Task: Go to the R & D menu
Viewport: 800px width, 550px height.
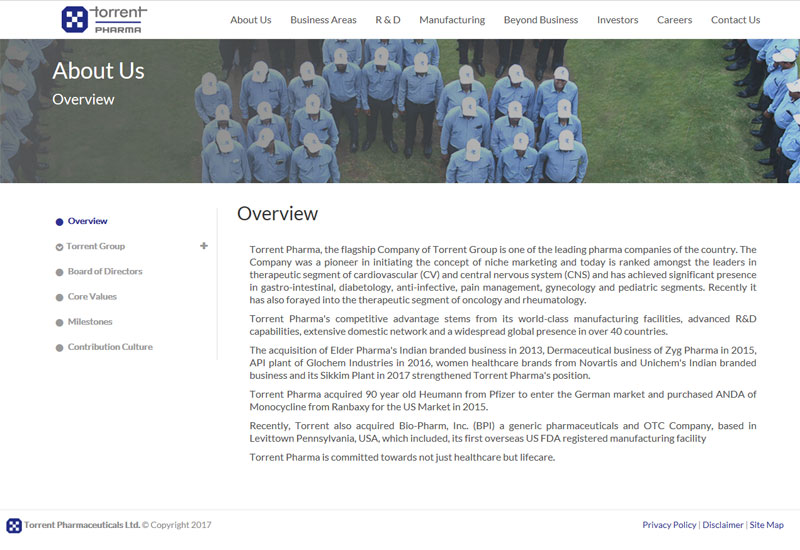Action: click(388, 20)
